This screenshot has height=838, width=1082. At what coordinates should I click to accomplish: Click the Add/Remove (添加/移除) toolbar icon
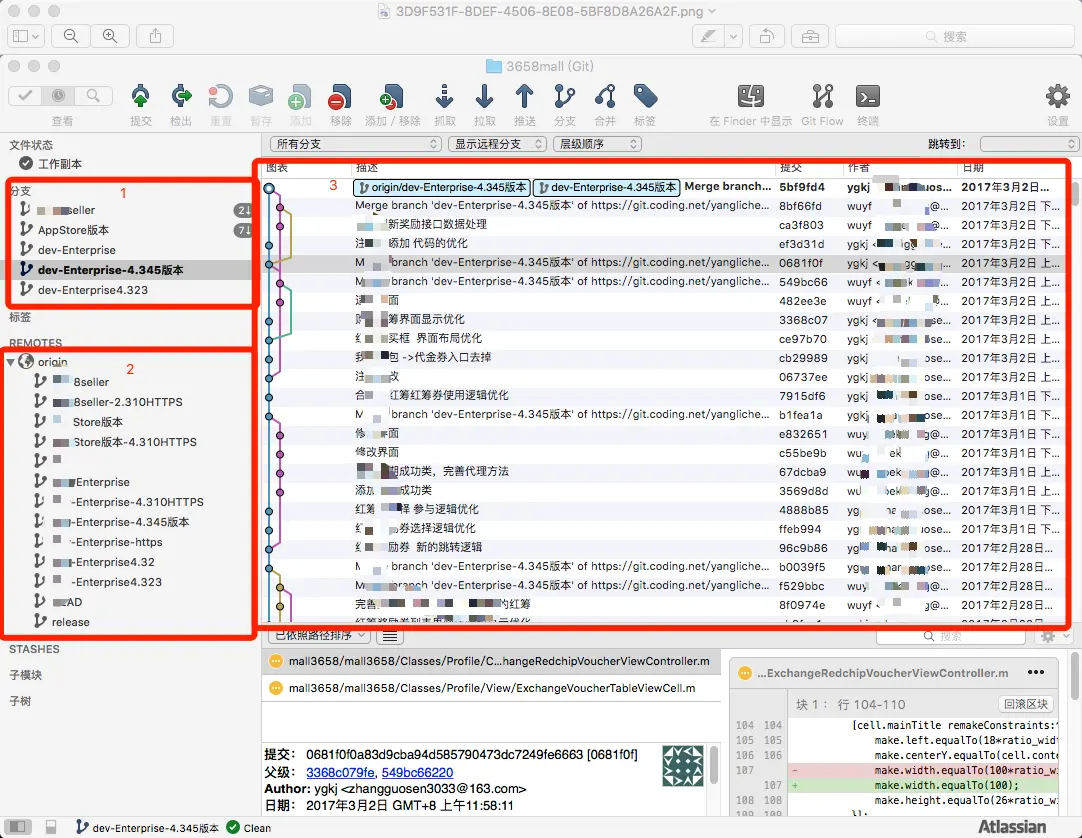(x=392, y=97)
